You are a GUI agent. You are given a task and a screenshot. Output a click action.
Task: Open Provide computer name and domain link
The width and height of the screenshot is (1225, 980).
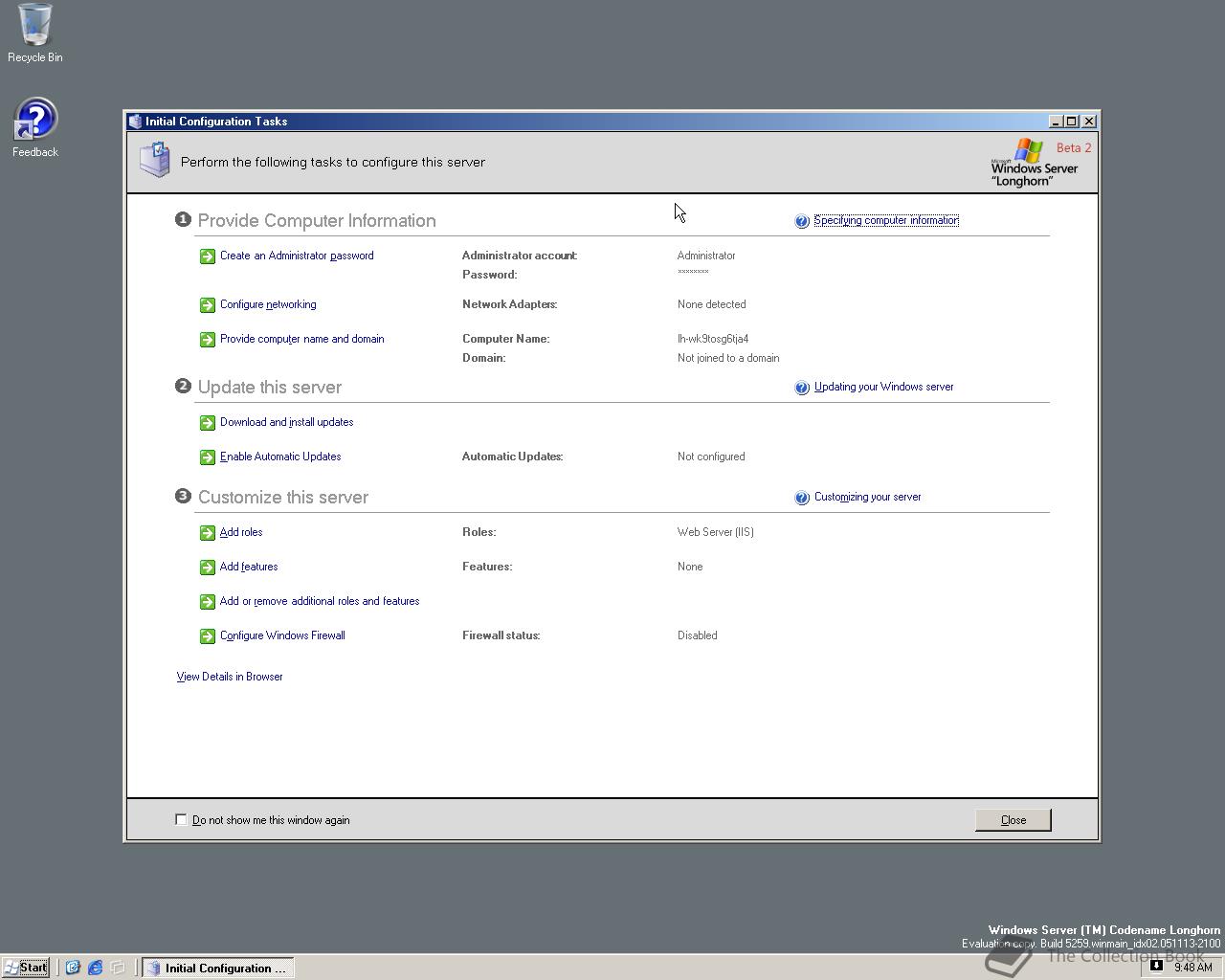(302, 339)
